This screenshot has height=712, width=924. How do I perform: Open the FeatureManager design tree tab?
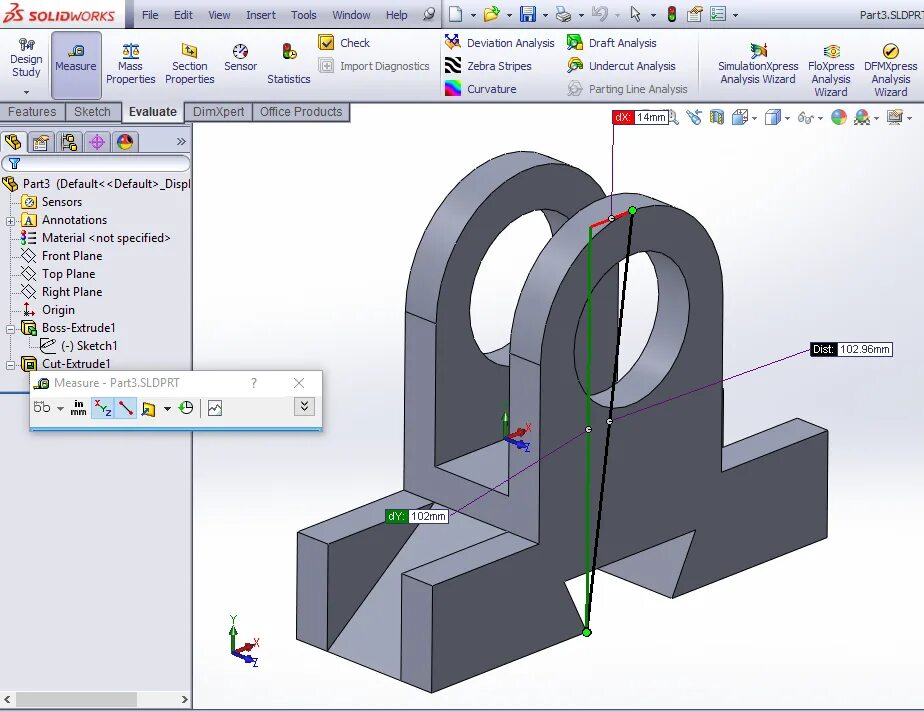click(13, 142)
